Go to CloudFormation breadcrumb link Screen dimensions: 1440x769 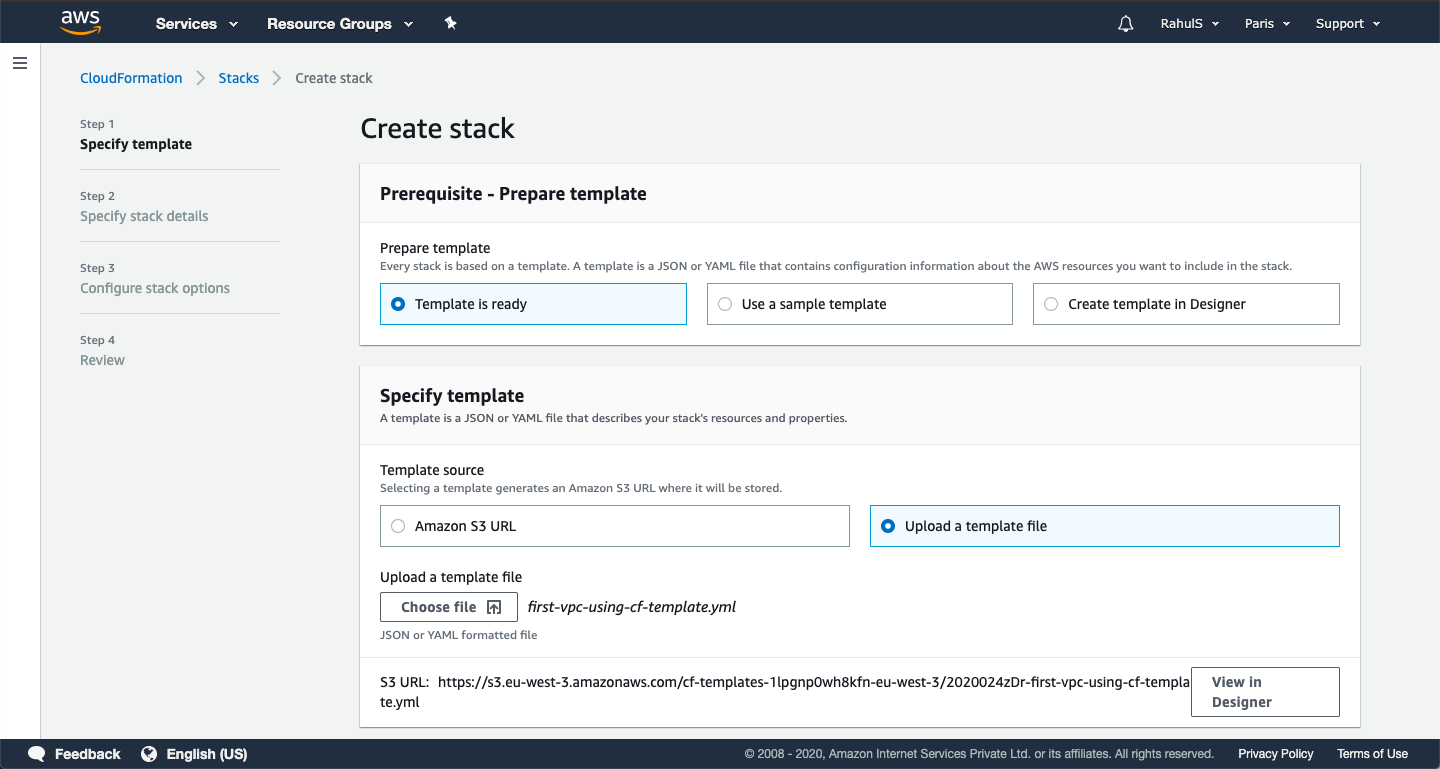[x=131, y=78]
